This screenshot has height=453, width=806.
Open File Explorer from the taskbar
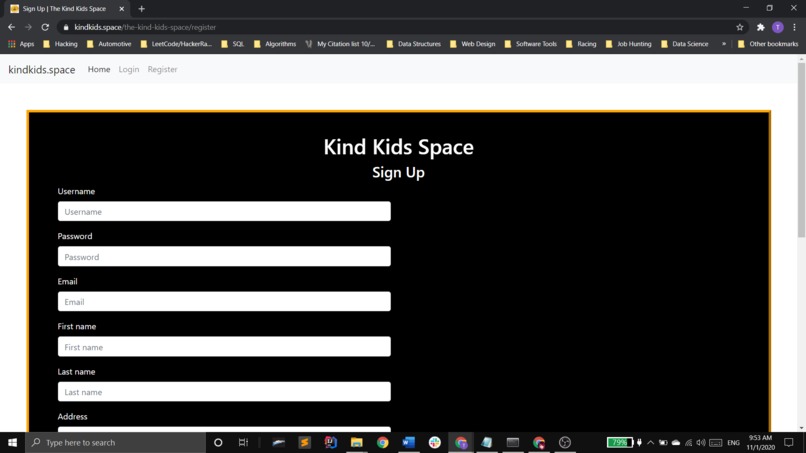[x=356, y=442]
